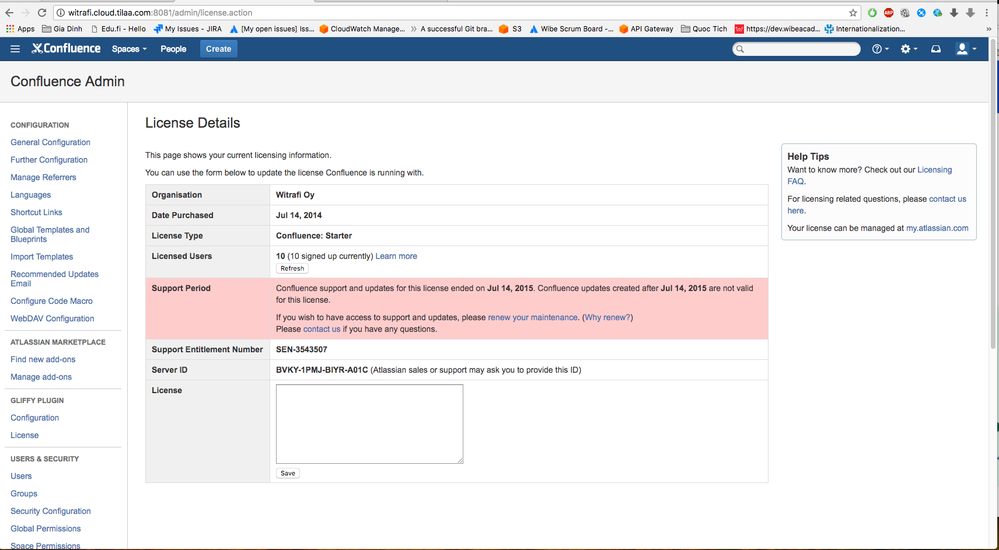The width and height of the screenshot is (999, 550).
Task: Click renew your maintenance link
Action: pyautogui.click(x=533, y=317)
